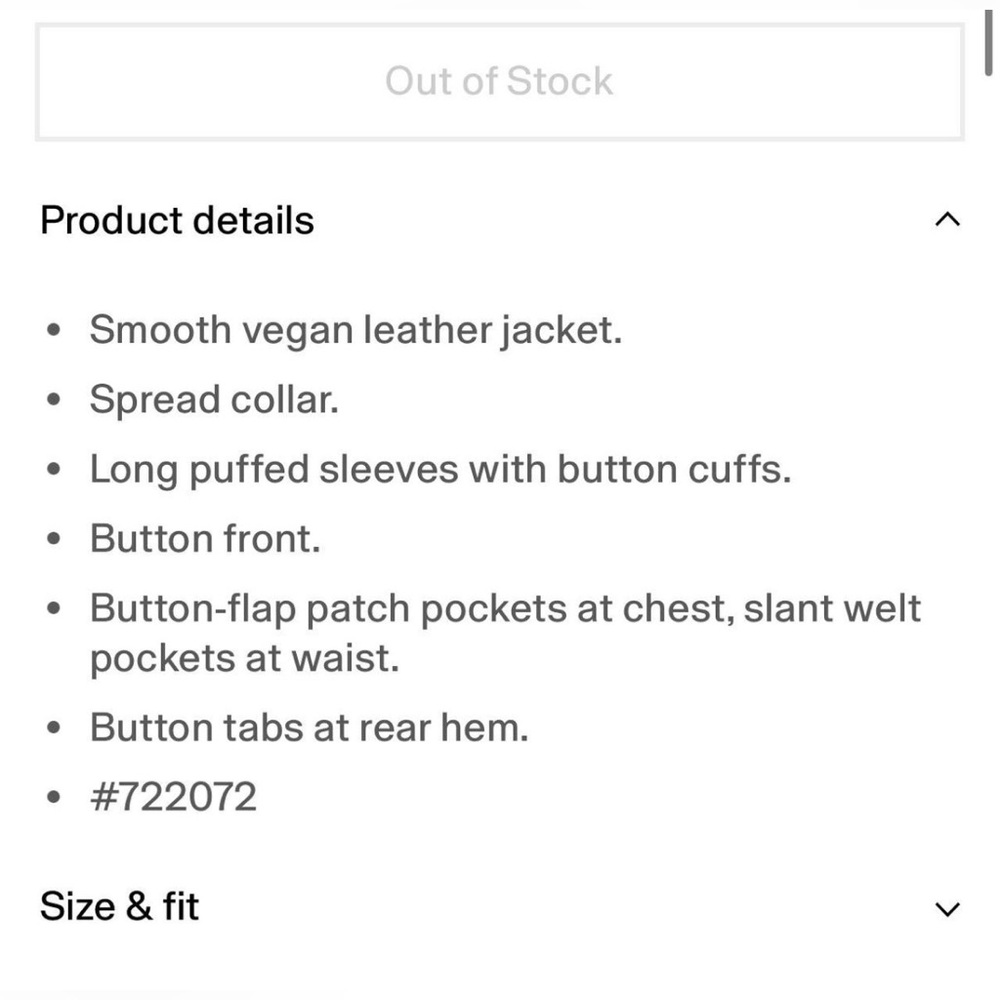Image resolution: width=1000 pixels, height=1000 pixels.
Task: Select the Button front bullet point
Action: pyautogui.click(x=204, y=537)
